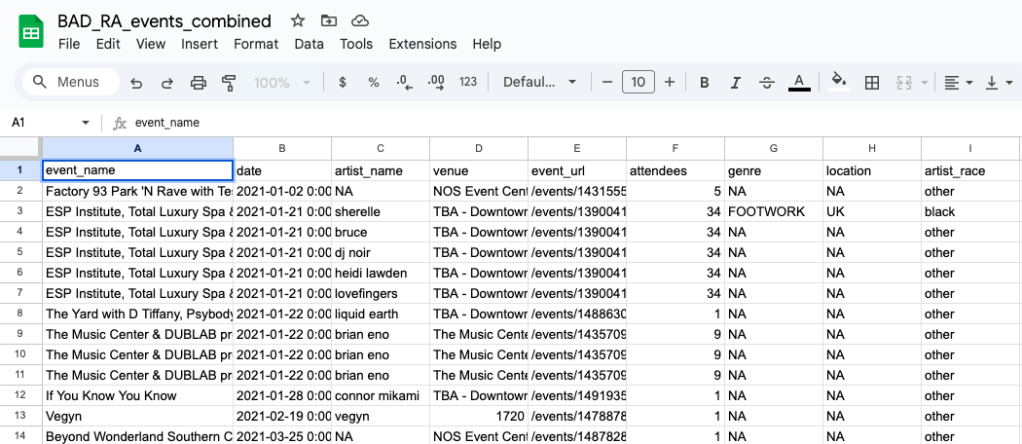
Task: Activate the paint format tool
Action: click(x=229, y=83)
